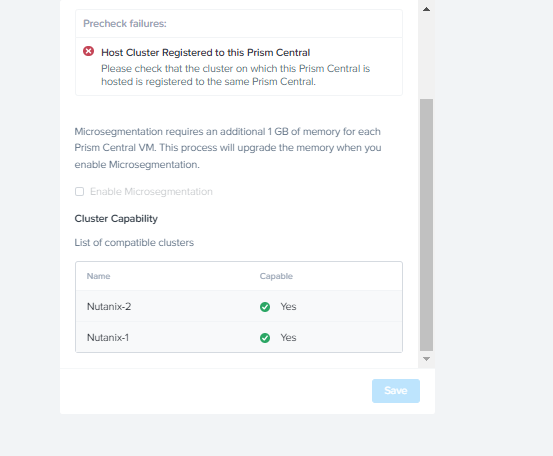Click the Save button

(x=396, y=391)
